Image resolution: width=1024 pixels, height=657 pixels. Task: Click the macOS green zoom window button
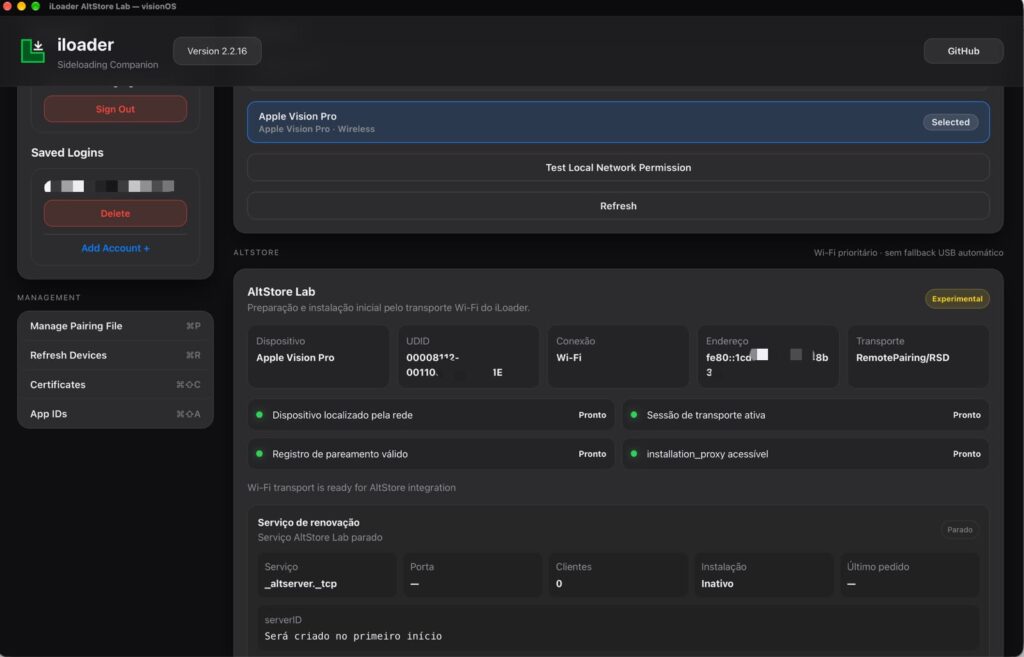[x=35, y=6]
